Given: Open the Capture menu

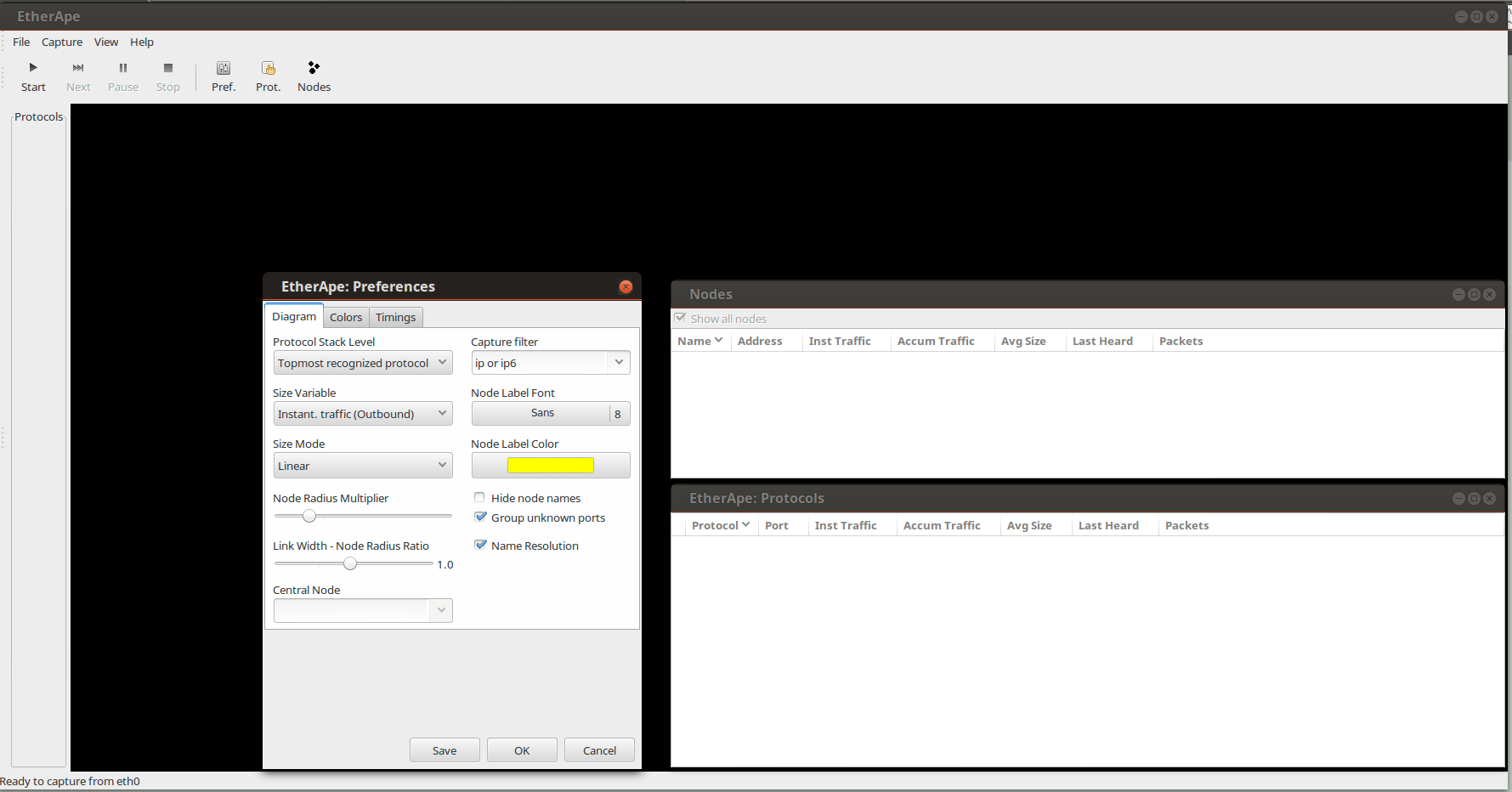Looking at the screenshot, I should [62, 42].
